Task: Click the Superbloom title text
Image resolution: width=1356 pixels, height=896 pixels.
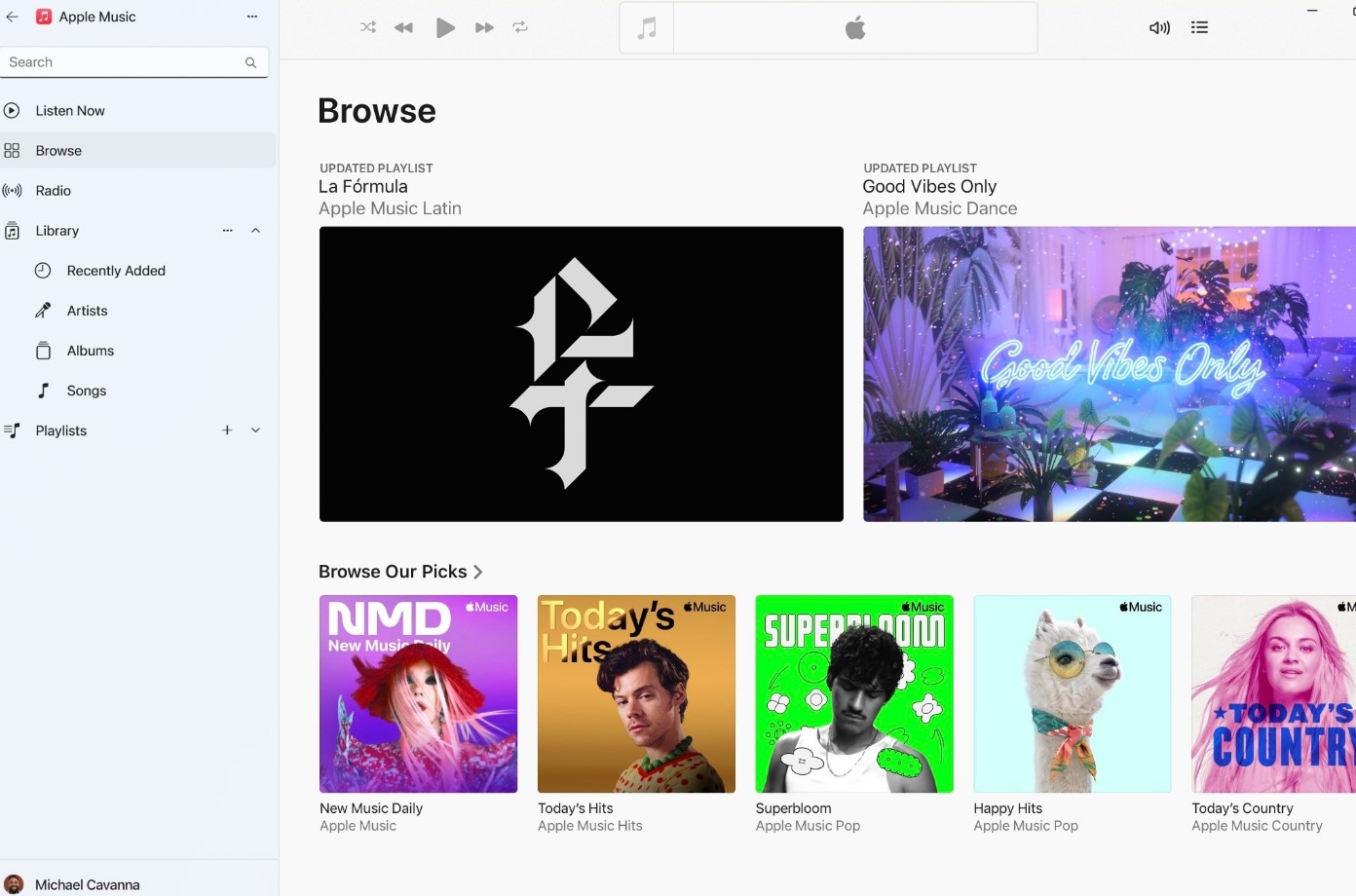Action: [x=794, y=808]
